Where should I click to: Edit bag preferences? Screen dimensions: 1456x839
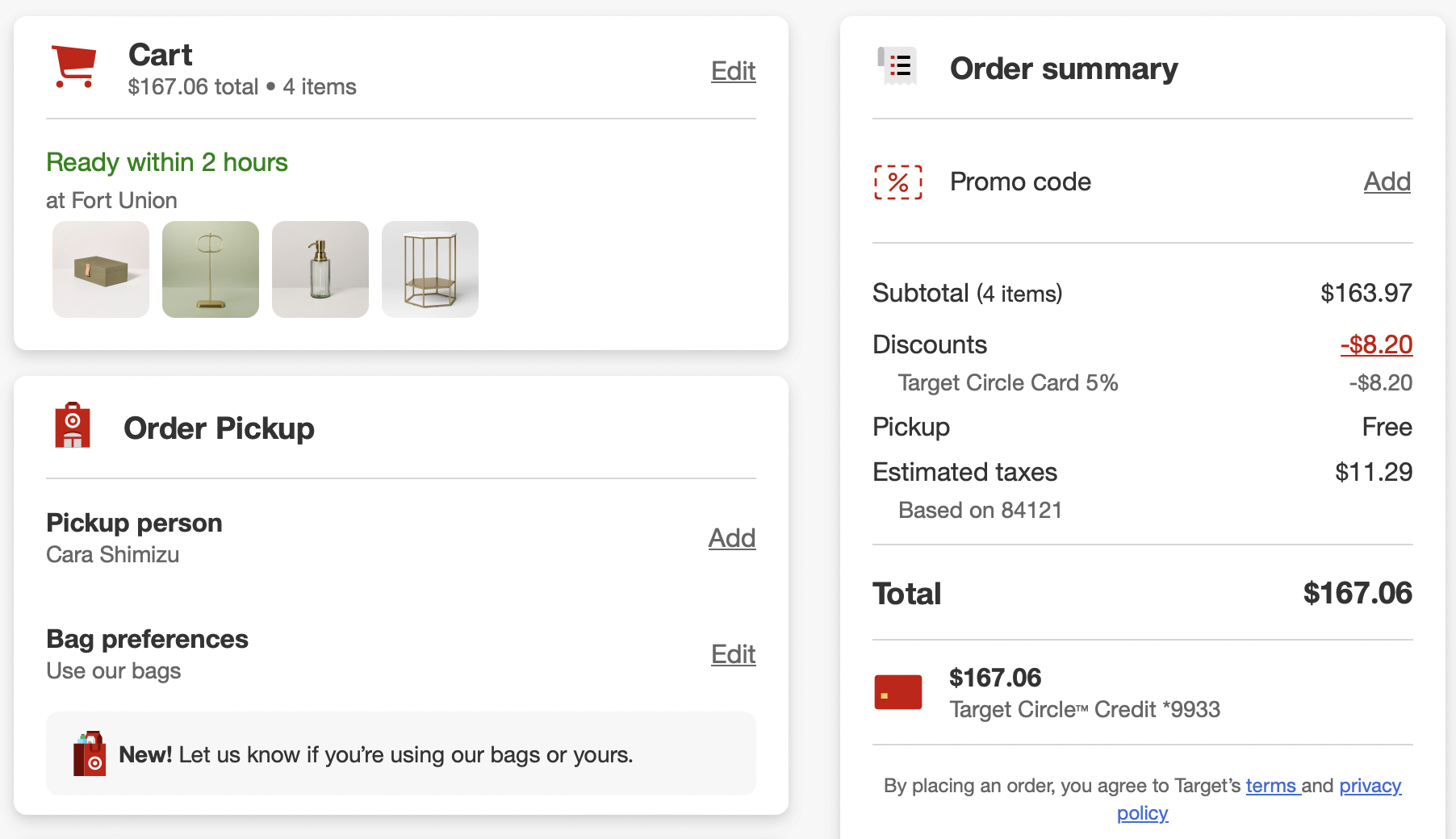click(x=733, y=654)
